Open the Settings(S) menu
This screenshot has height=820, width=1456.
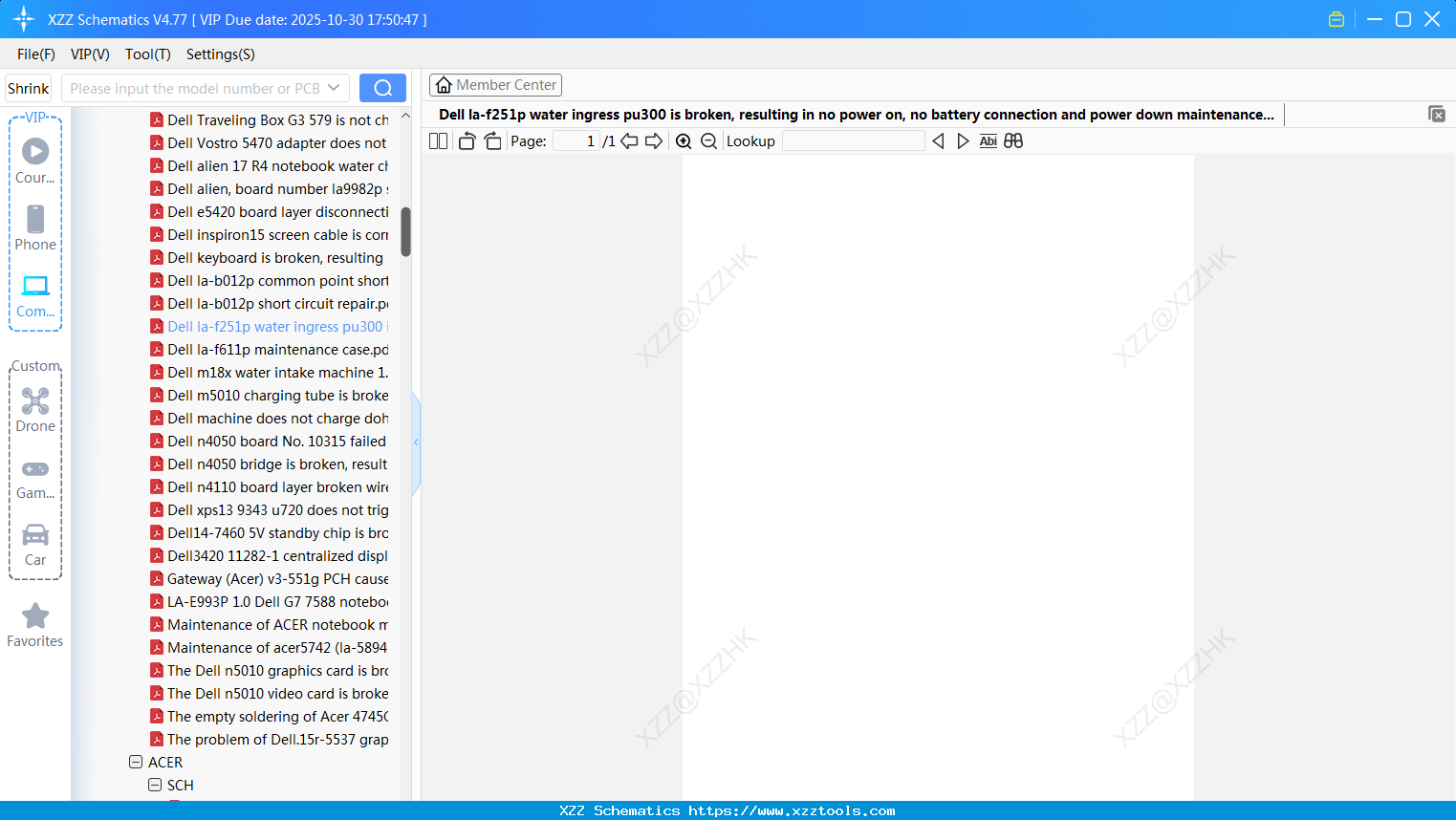click(221, 54)
